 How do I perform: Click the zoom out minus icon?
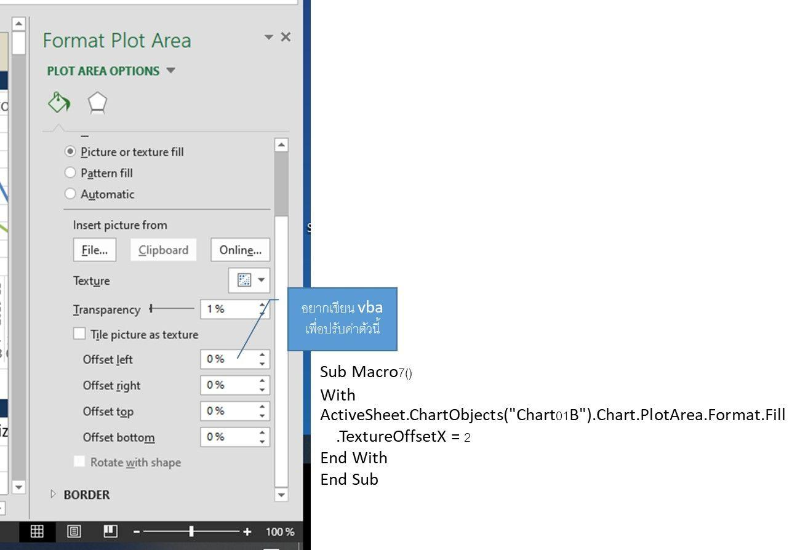coord(137,532)
